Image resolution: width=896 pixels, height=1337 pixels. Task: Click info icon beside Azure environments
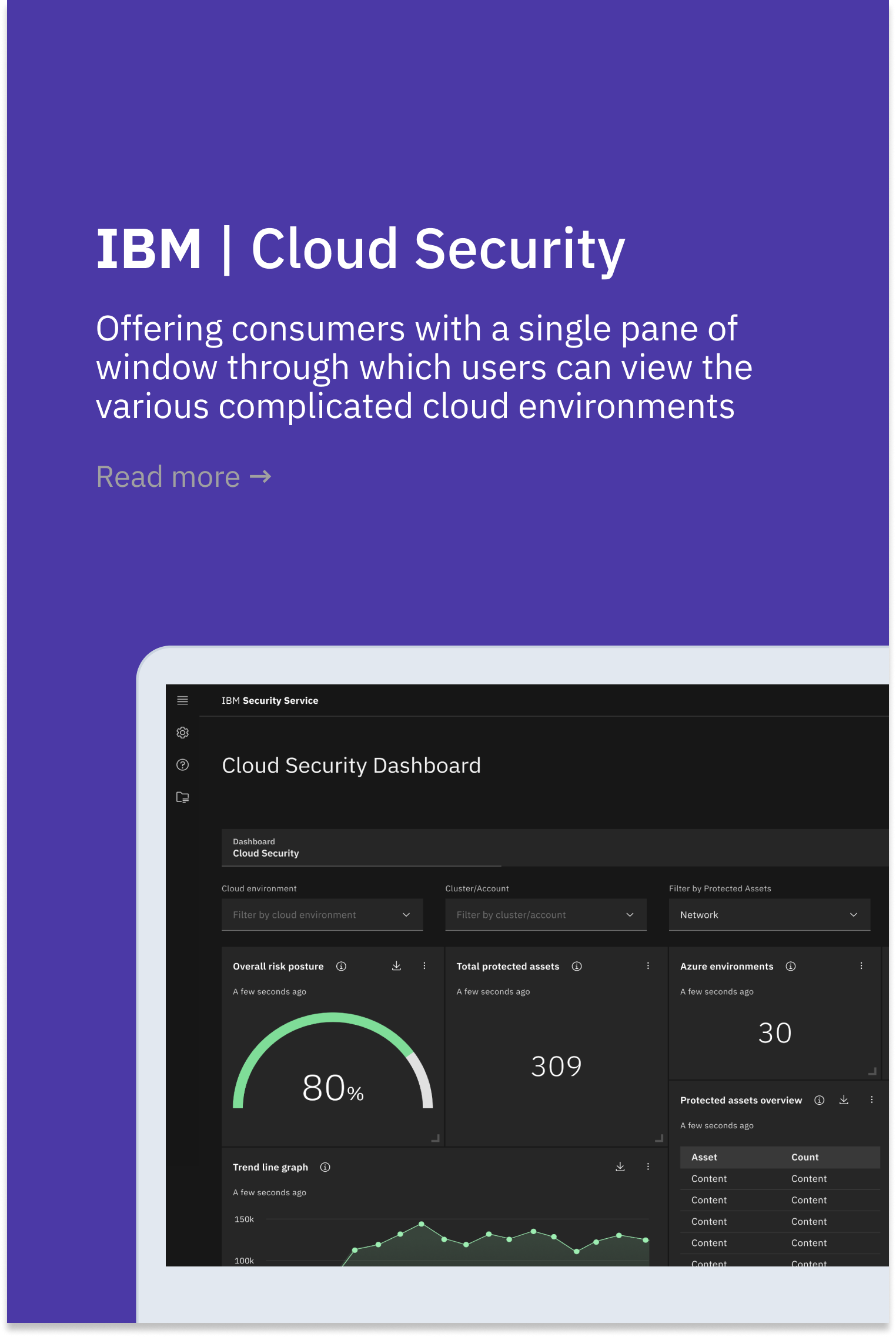[791, 966]
